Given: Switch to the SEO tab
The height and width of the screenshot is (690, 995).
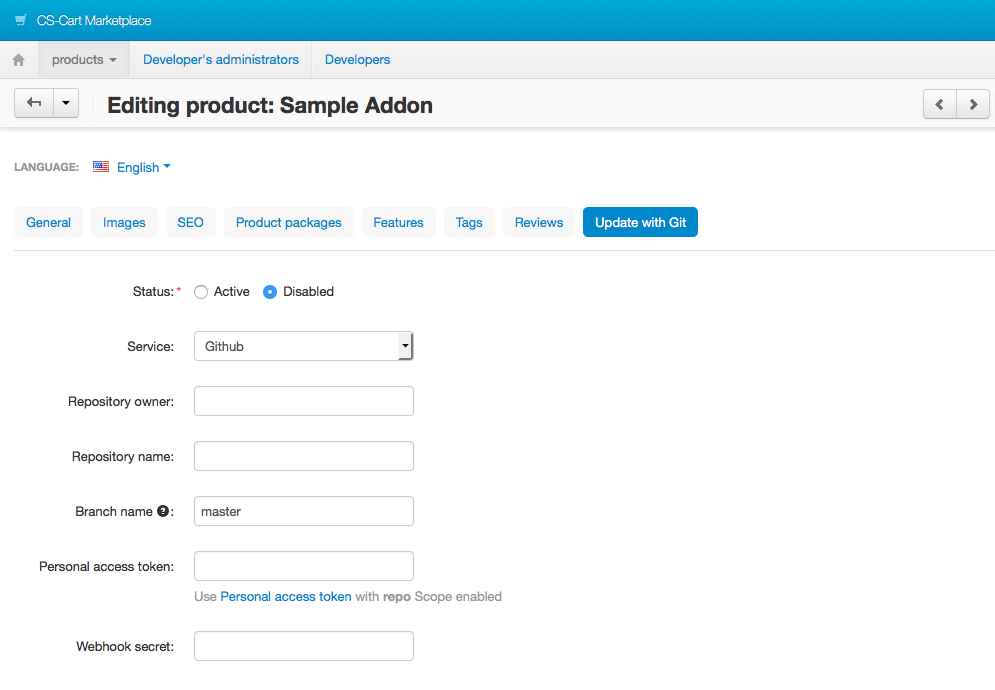Looking at the screenshot, I should click(x=190, y=222).
